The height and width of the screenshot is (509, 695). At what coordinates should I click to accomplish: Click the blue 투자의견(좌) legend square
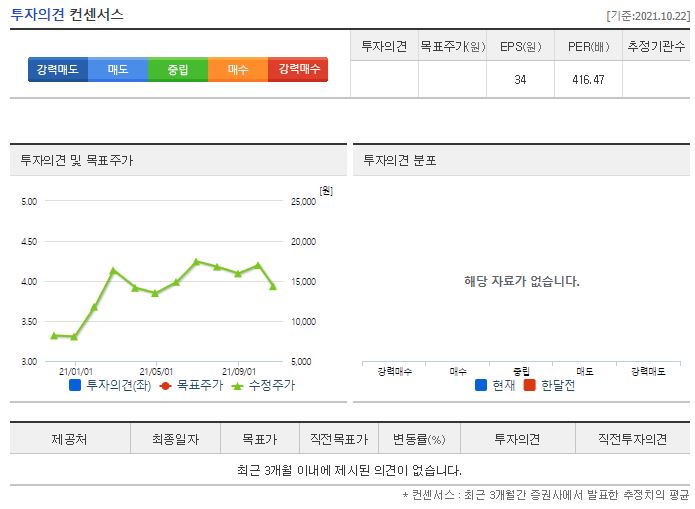pyautogui.click(x=75, y=385)
